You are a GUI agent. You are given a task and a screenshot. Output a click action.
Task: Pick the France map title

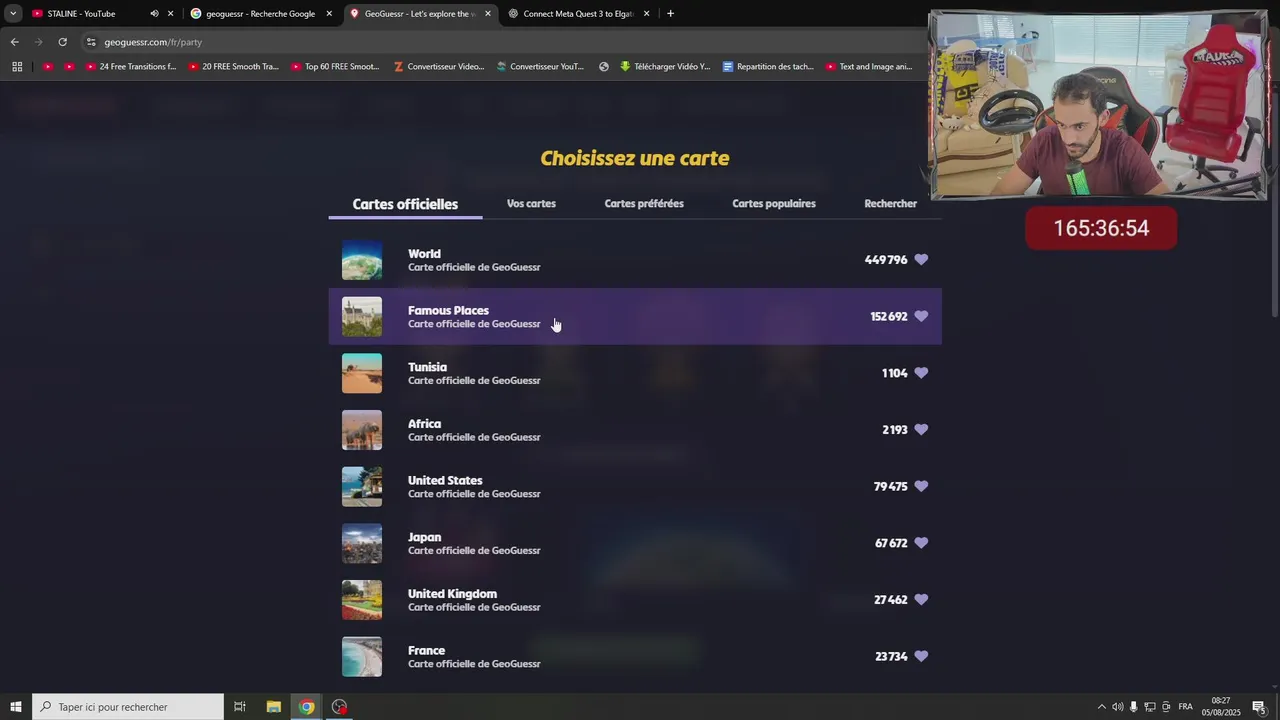coord(426,650)
